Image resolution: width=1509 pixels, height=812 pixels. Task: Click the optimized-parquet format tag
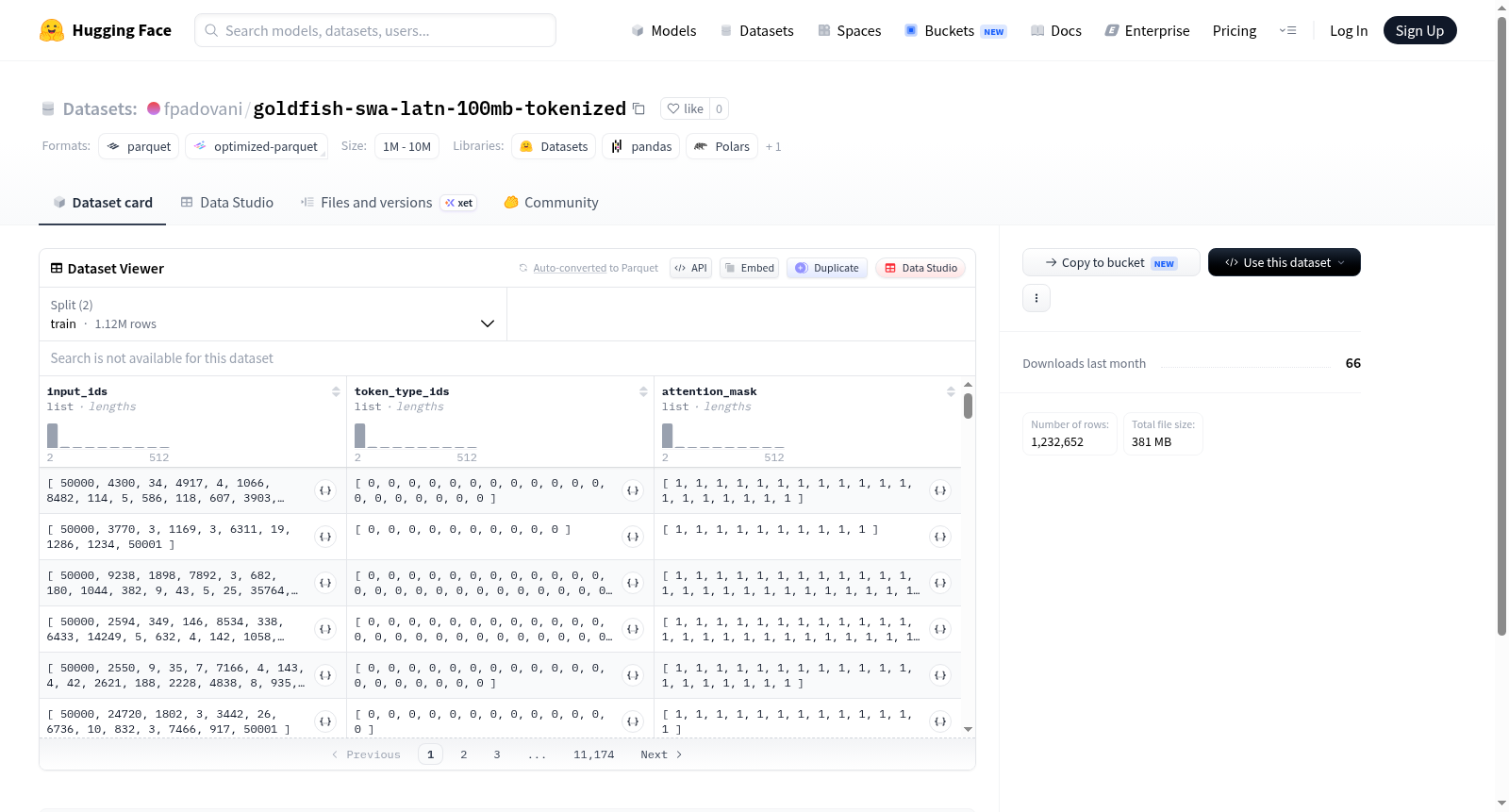257,146
